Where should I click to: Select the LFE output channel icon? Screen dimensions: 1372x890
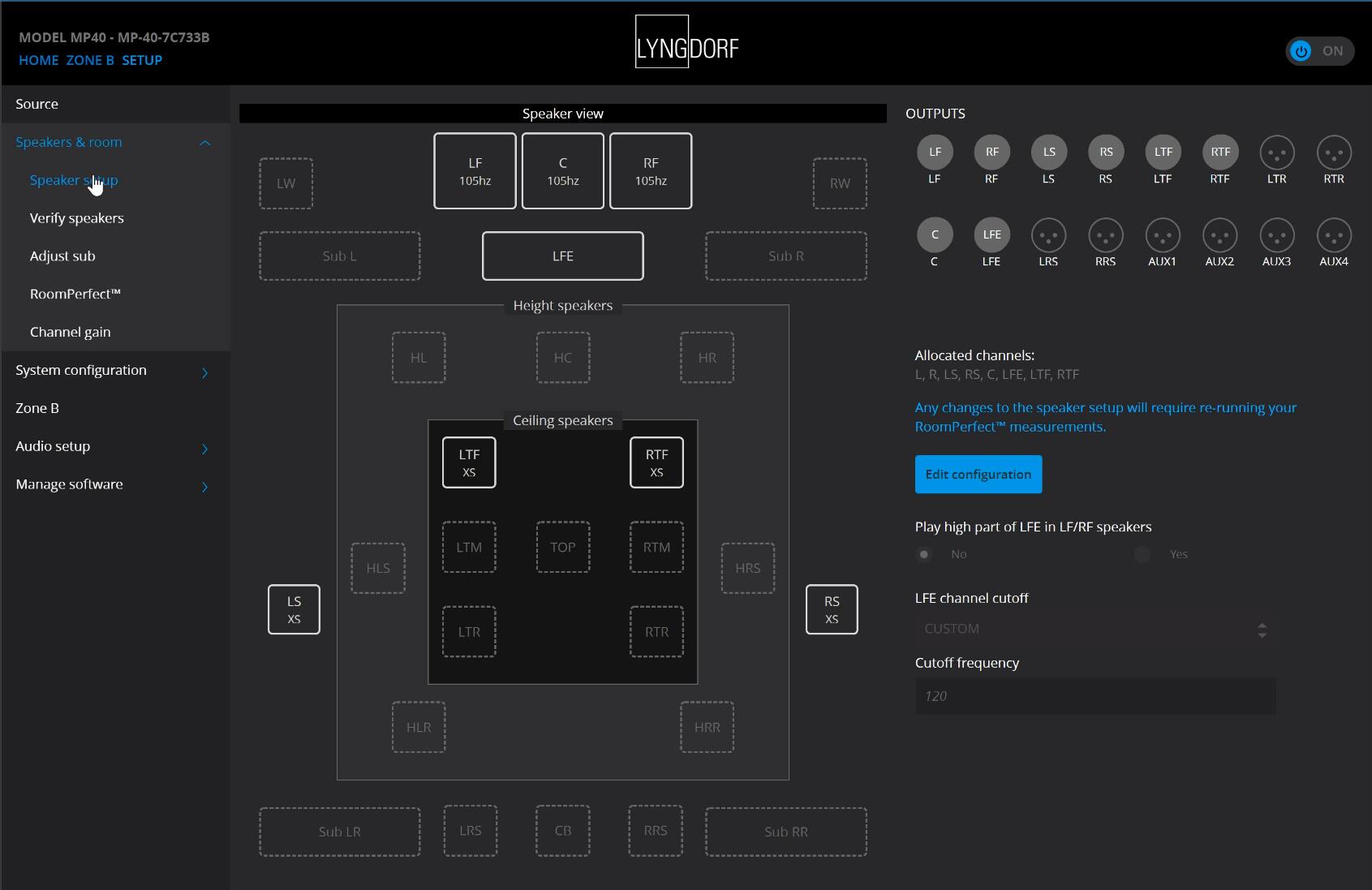991,235
